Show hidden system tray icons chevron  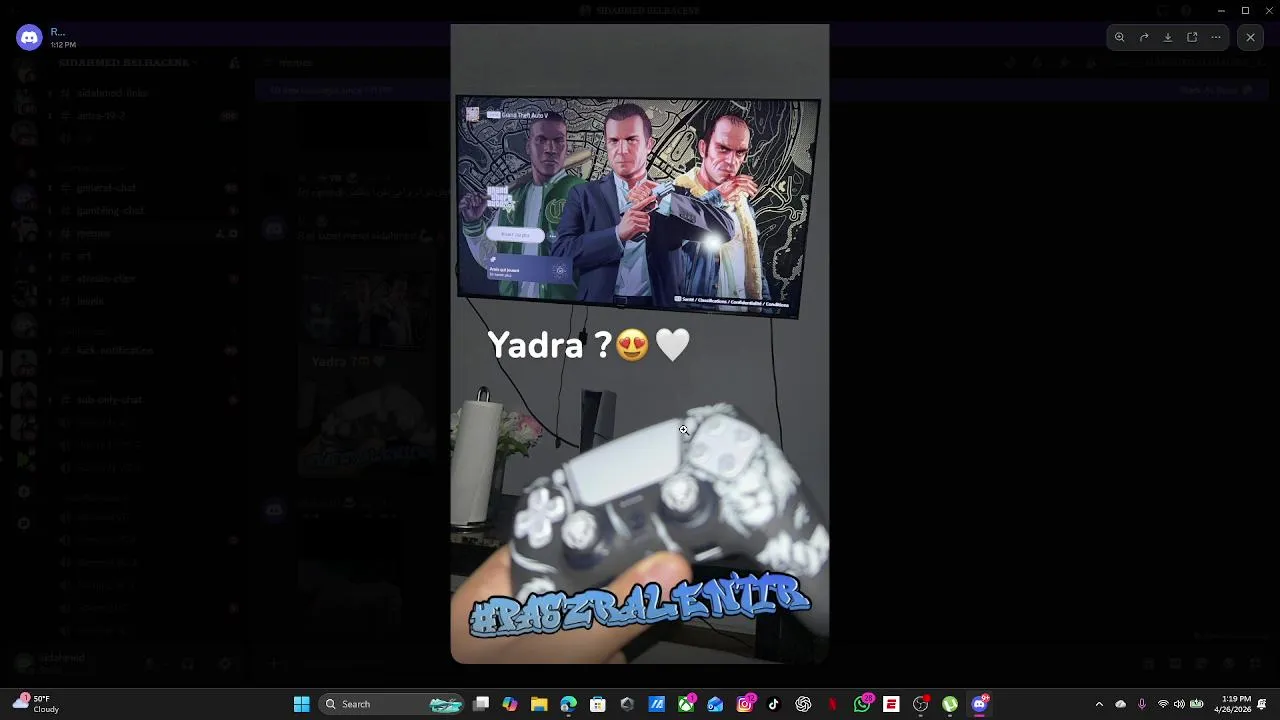click(x=1099, y=704)
